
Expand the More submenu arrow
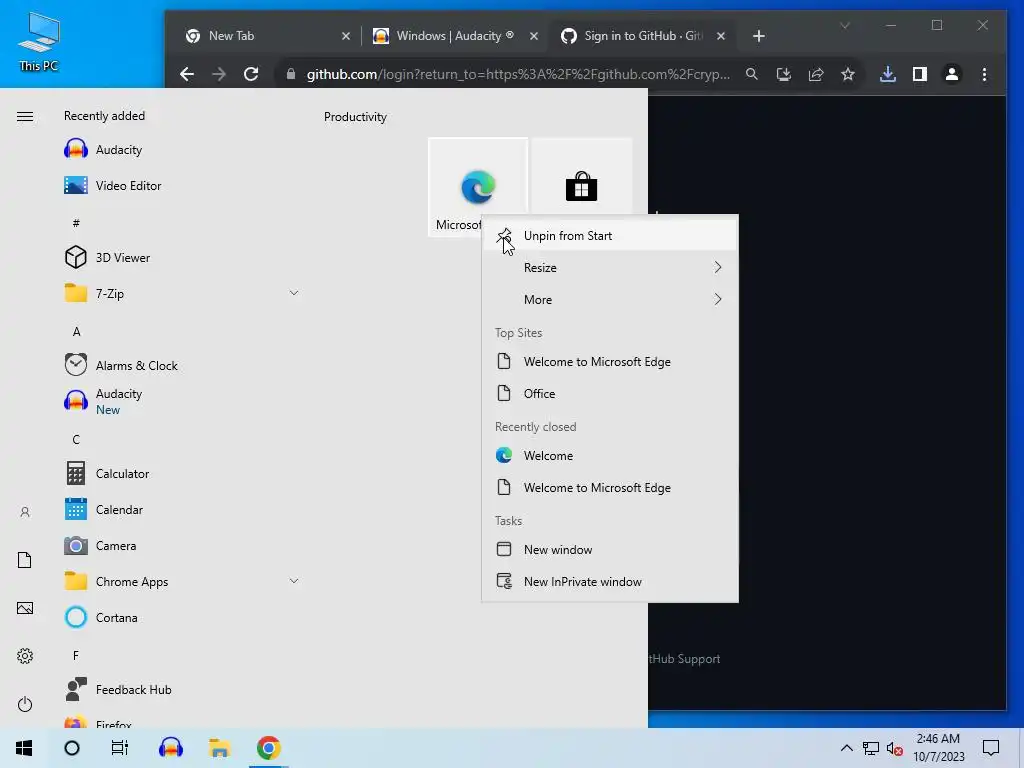click(718, 300)
